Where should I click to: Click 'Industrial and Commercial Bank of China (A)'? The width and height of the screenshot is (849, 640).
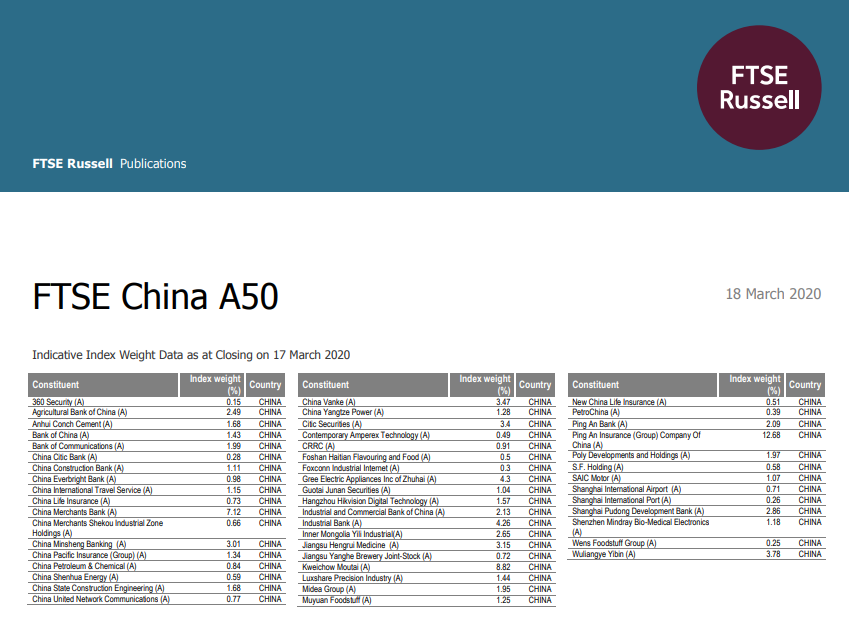(374, 512)
